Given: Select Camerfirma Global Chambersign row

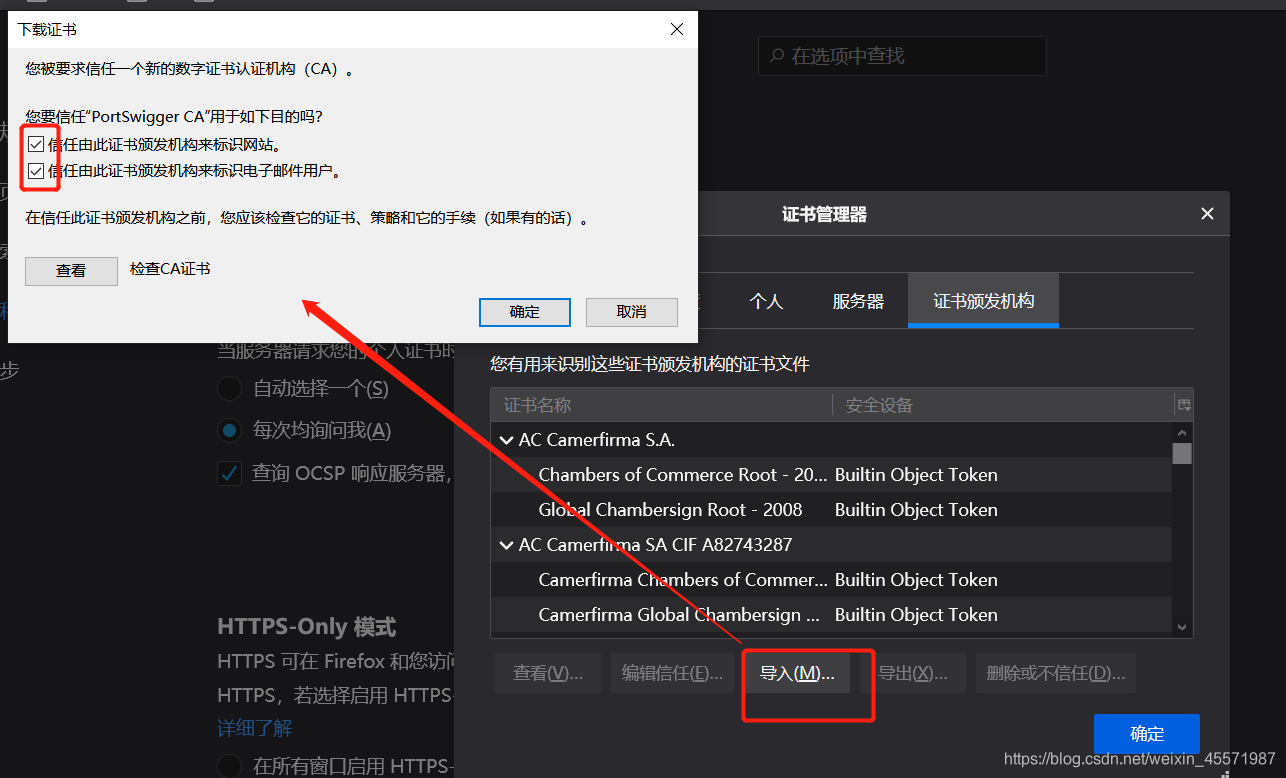Looking at the screenshot, I should (x=831, y=615).
